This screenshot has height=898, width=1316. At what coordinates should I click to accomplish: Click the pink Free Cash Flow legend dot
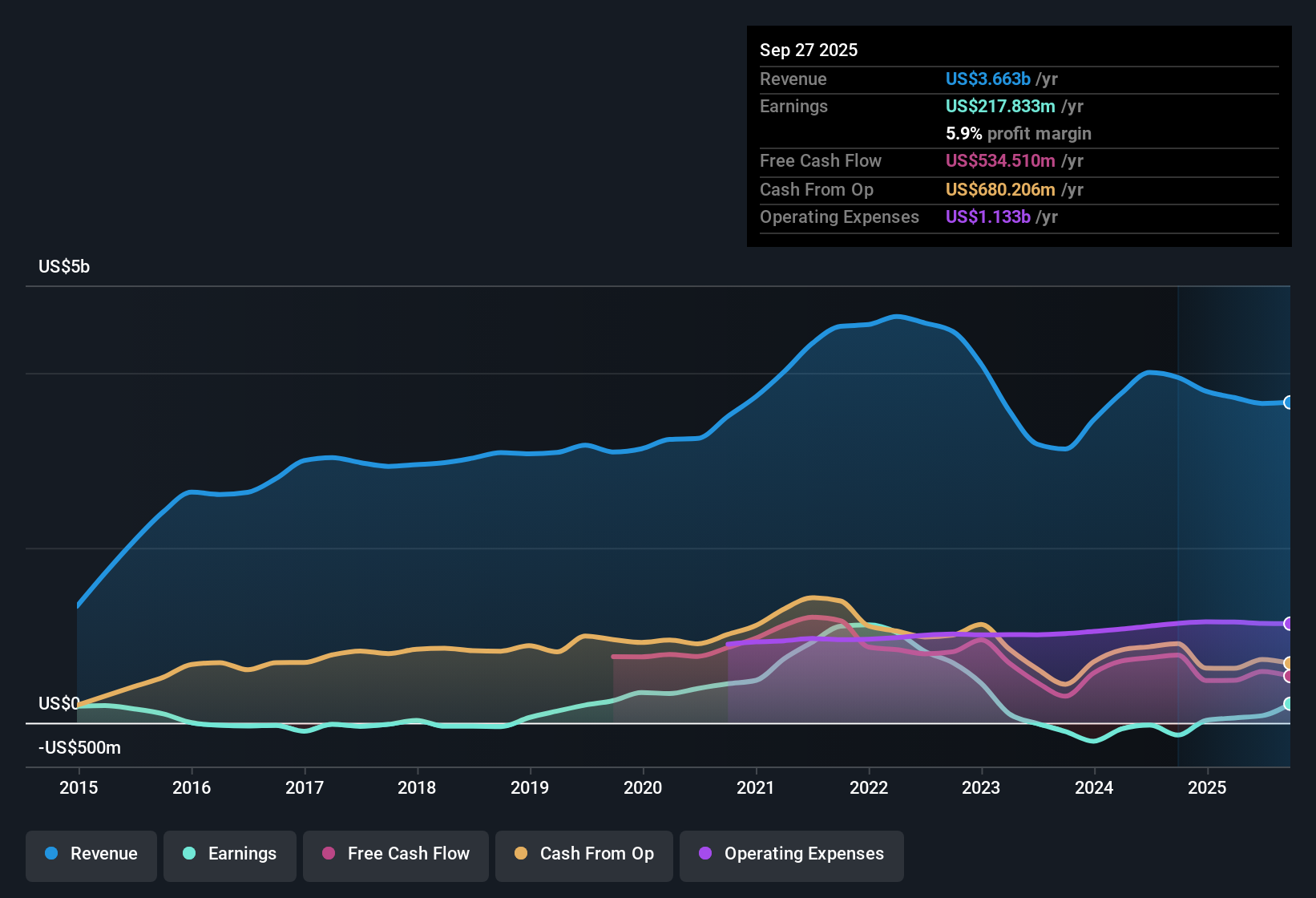pyautogui.click(x=329, y=853)
